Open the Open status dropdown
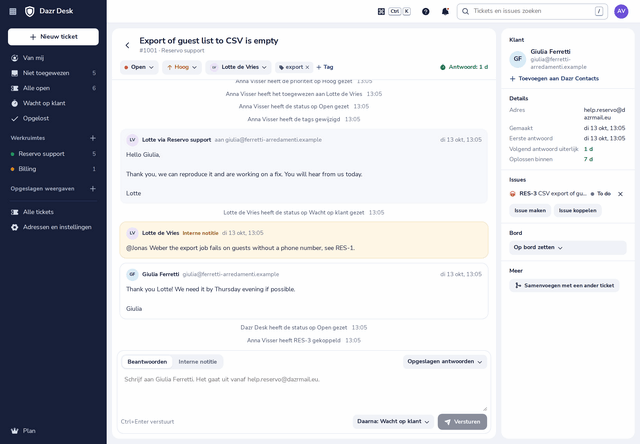 point(139,67)
